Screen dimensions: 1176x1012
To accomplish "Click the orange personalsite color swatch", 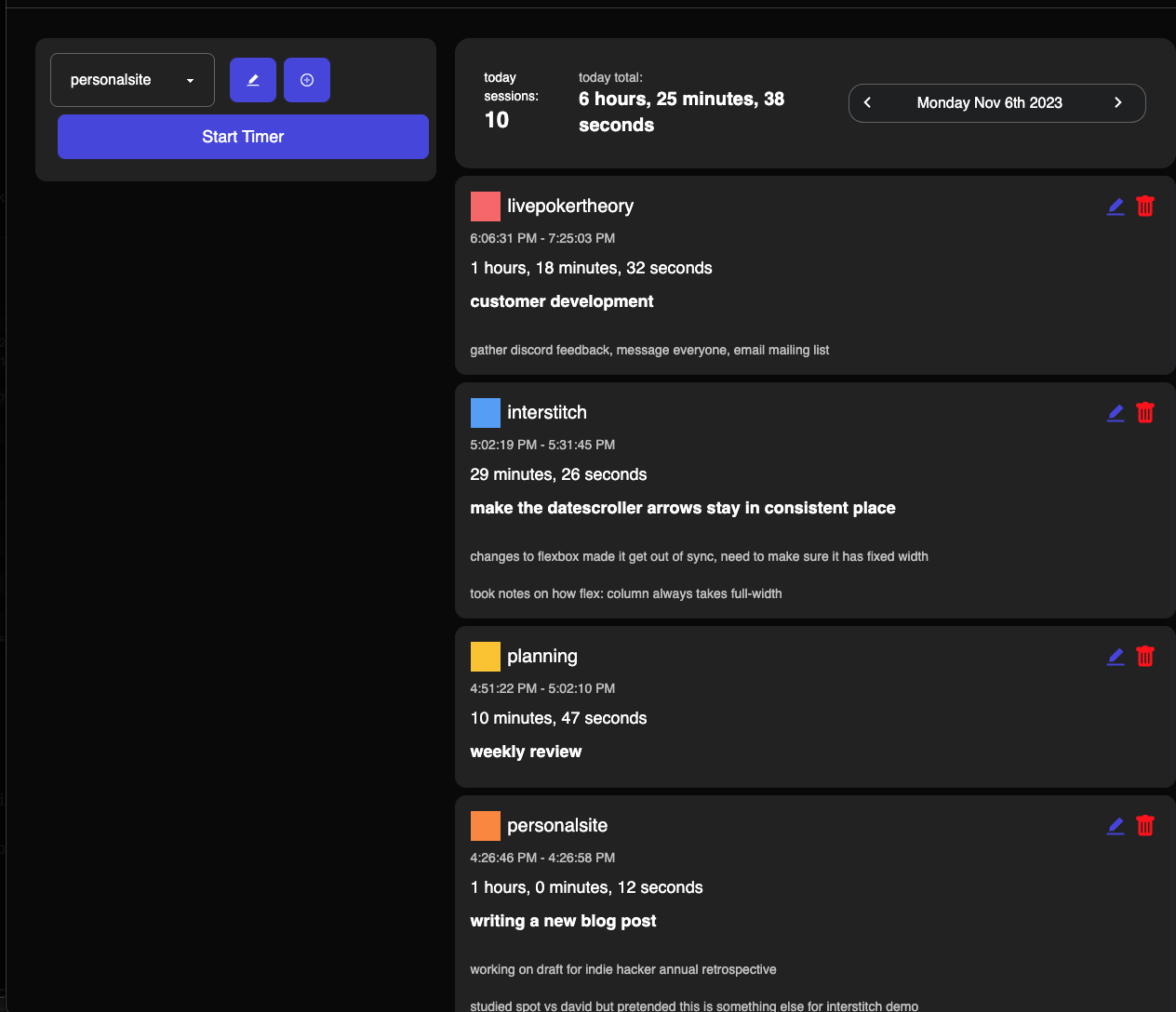I will coord(486,826).
